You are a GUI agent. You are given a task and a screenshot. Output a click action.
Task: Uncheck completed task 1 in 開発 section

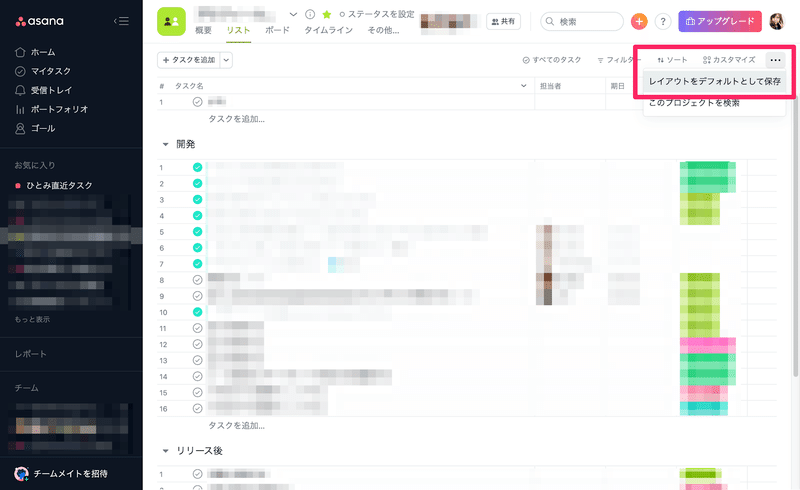click(197, 167)
